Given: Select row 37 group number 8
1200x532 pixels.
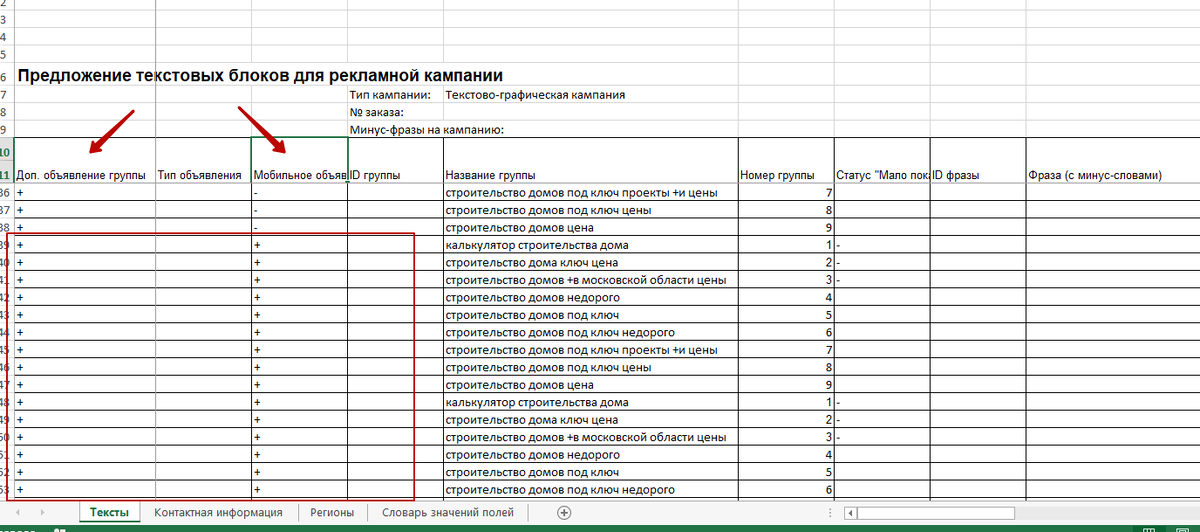Looking at the screenshot, I should (785, 210).
